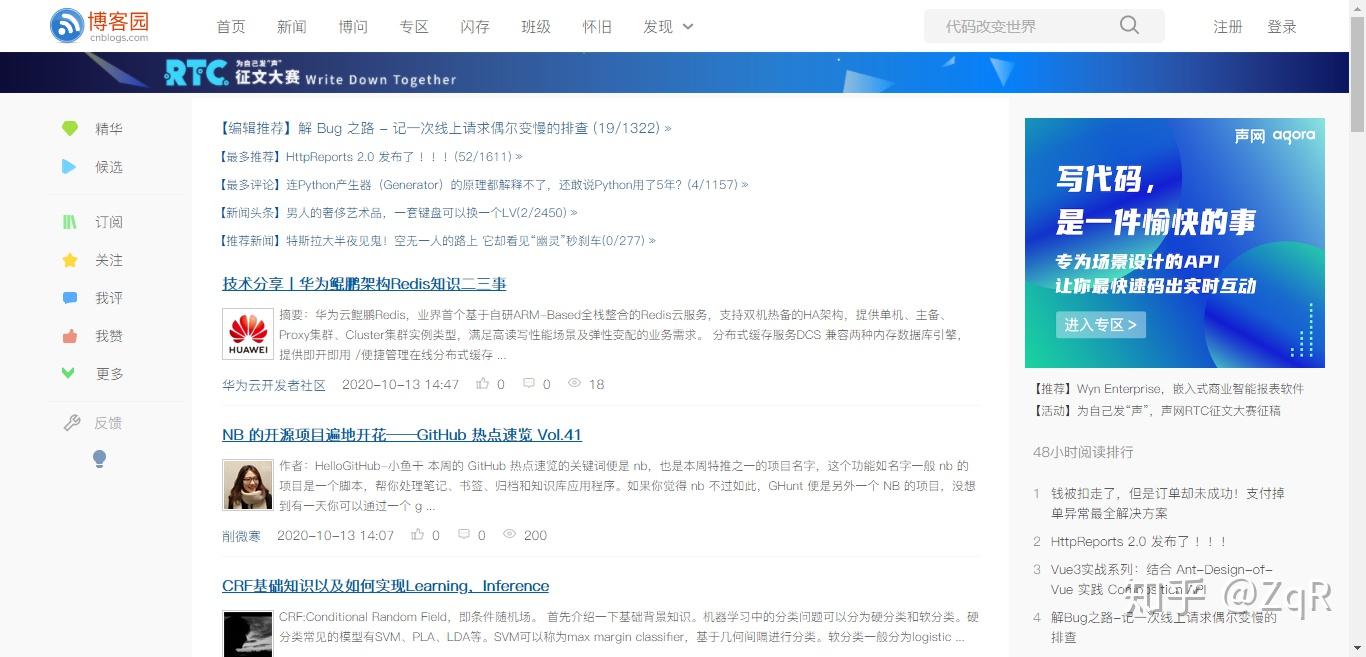
Task: Open comments icon of 华为鲲鹏架构Redis post
Action: [x=529, y=383]
